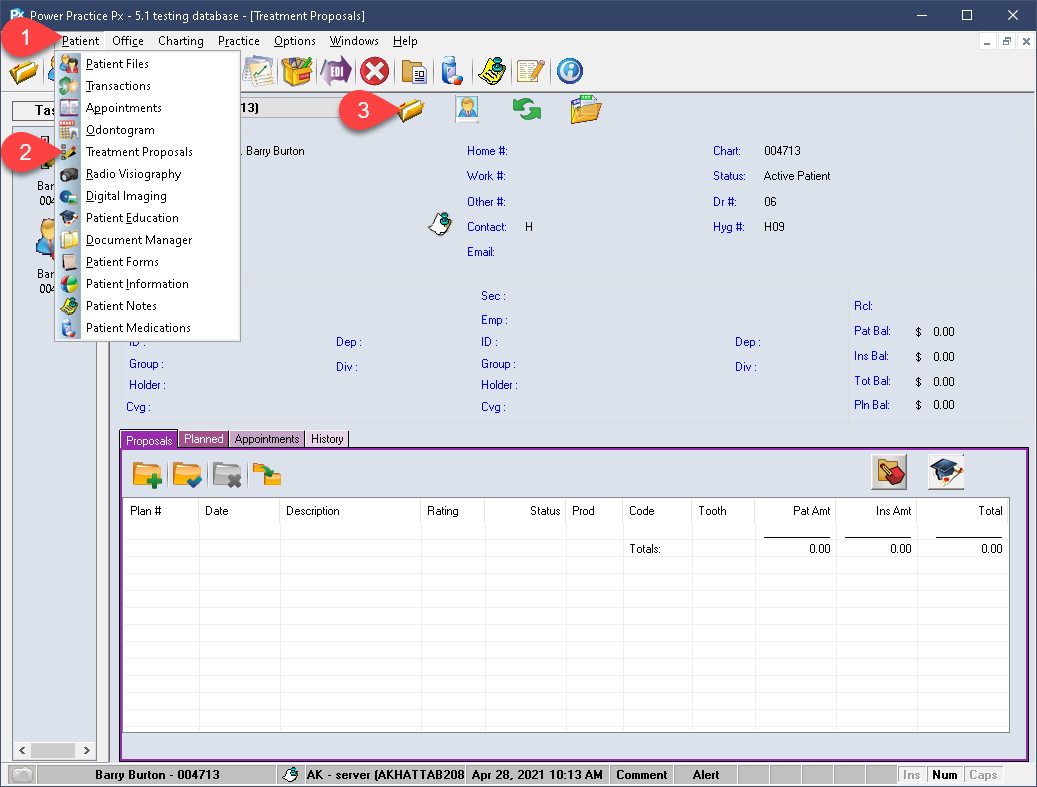Viewport: 1037px width, 787px height.
Task: Click the pinned note icon in status bar
Action: (x=290, y=774)
